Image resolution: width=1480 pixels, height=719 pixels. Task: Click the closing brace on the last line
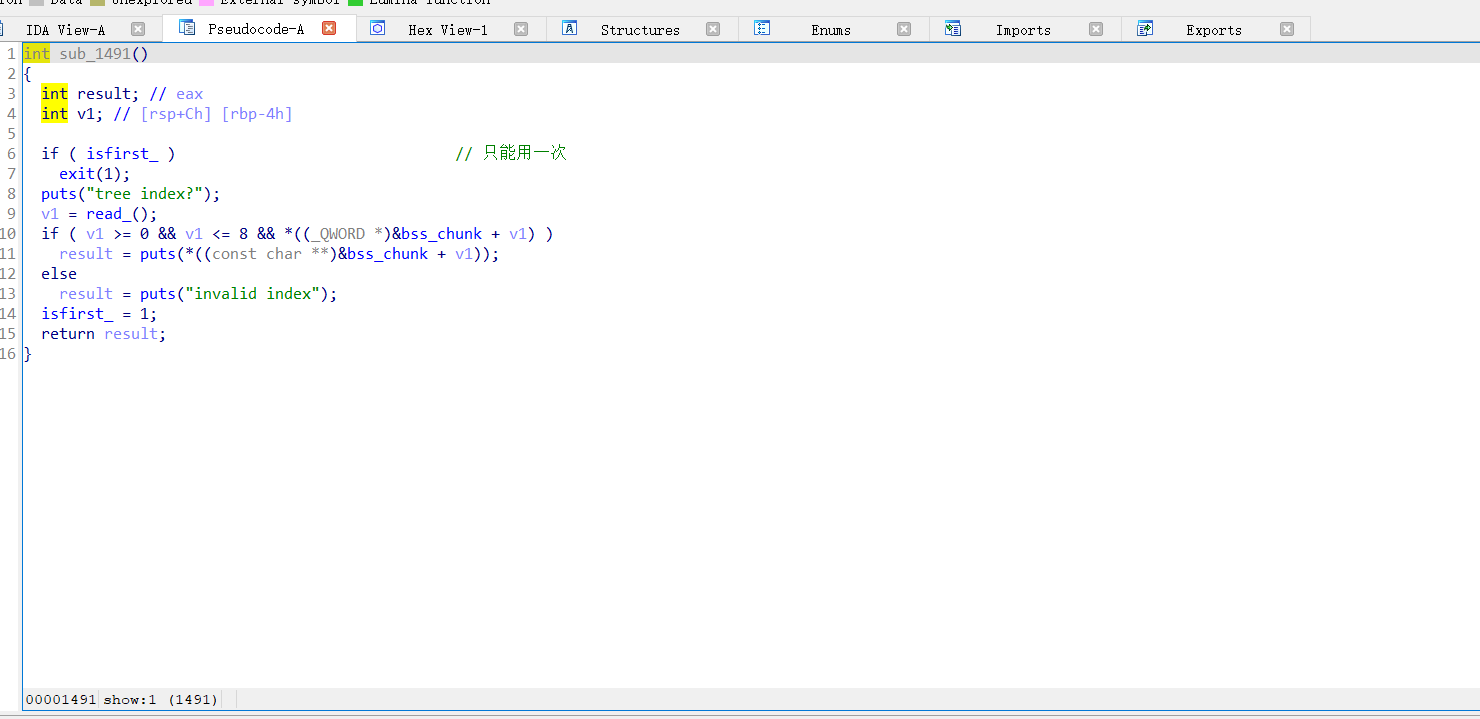(x=28, y=354)
